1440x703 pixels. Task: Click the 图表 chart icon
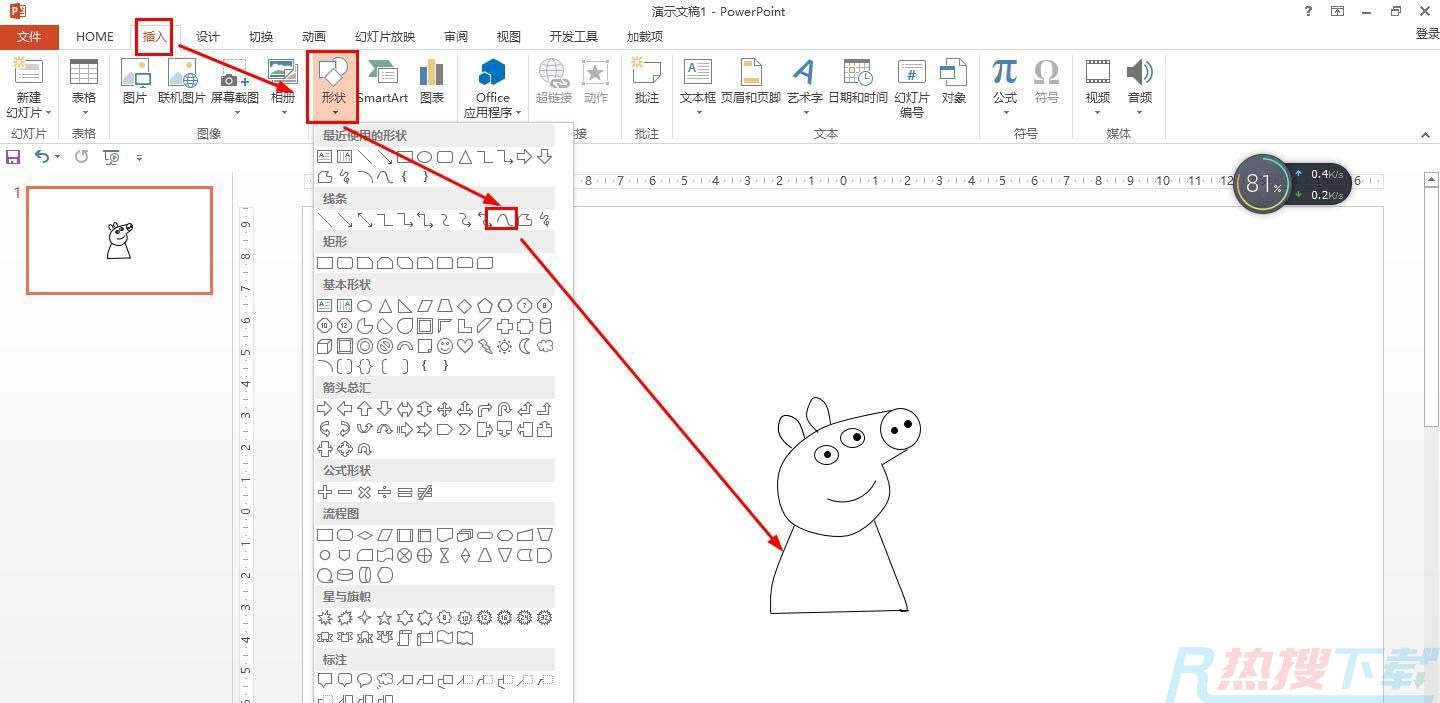tap(432, 81)
